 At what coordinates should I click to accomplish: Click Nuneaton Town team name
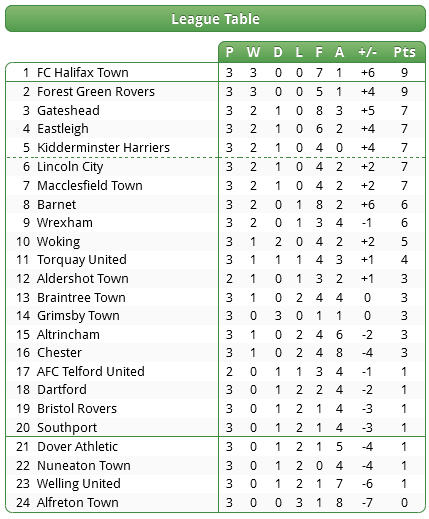pos(84,465)
